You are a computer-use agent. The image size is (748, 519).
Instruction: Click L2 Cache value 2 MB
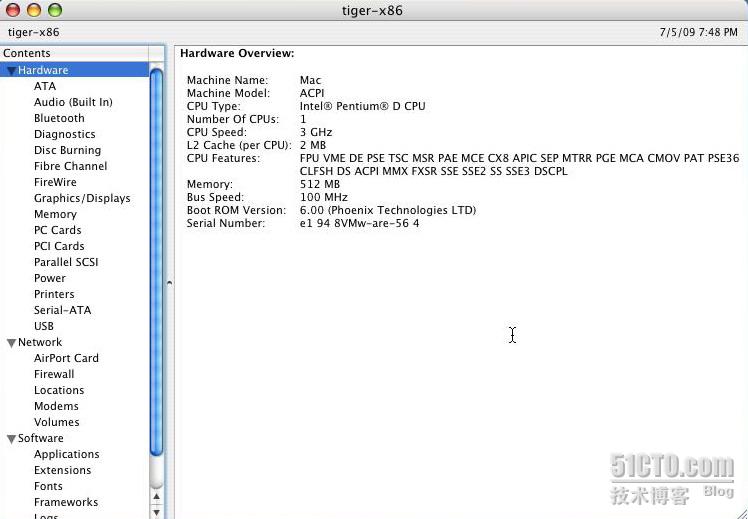pos(313,145)
